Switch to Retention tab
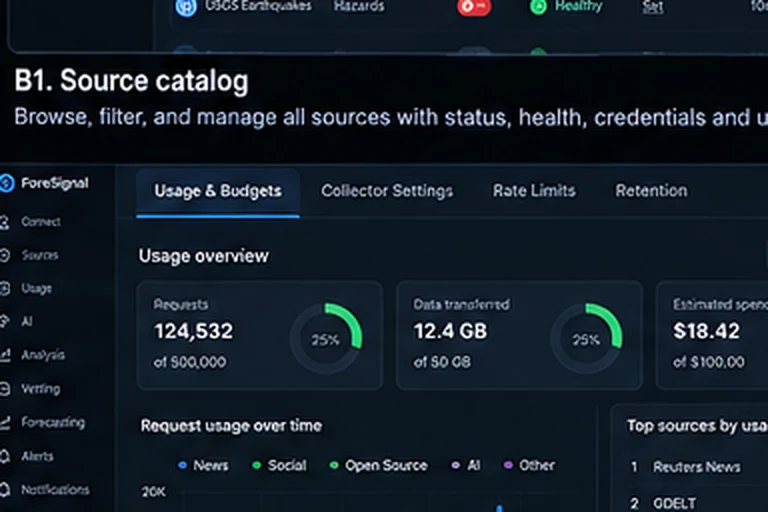The image size is (768, 512). [651, 191]
